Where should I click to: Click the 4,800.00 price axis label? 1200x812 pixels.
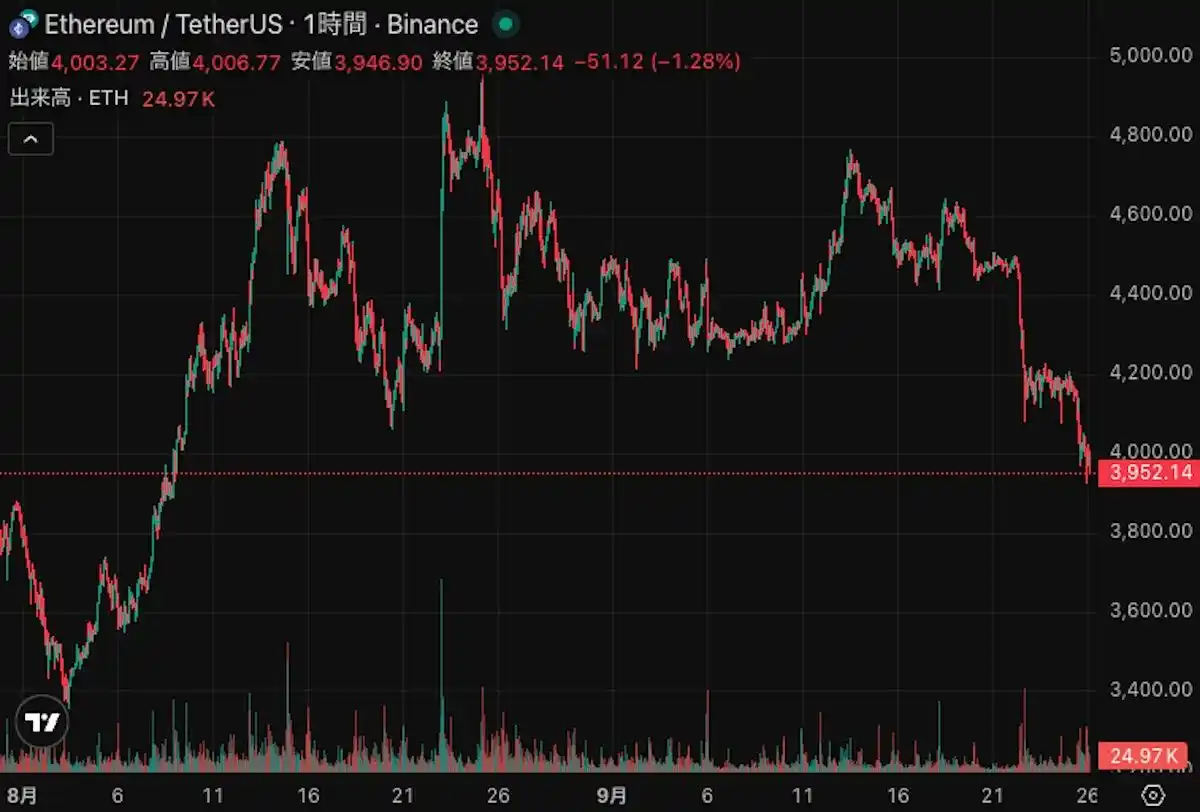[1151, 134]
